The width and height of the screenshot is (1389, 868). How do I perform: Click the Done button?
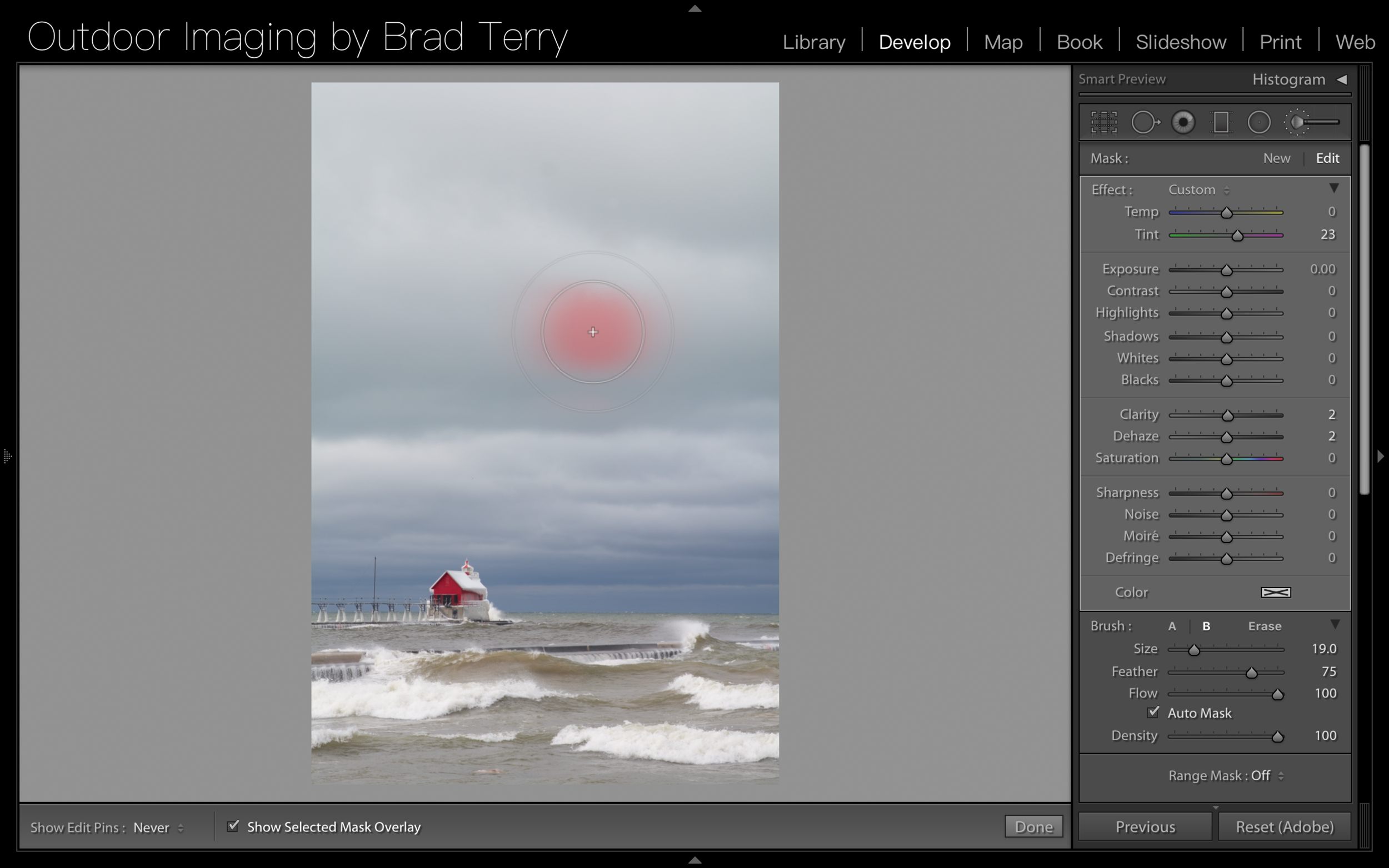tap(1033, 827)
